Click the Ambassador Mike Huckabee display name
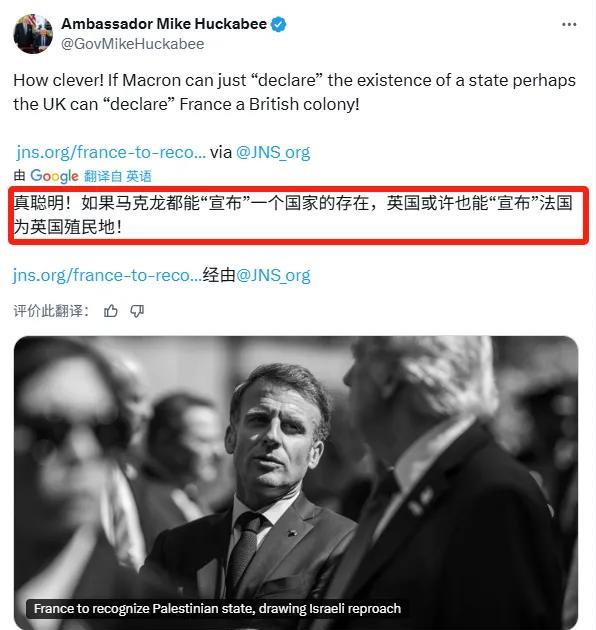The height and width of the screenshot is (630, 596). pos(164,24)
